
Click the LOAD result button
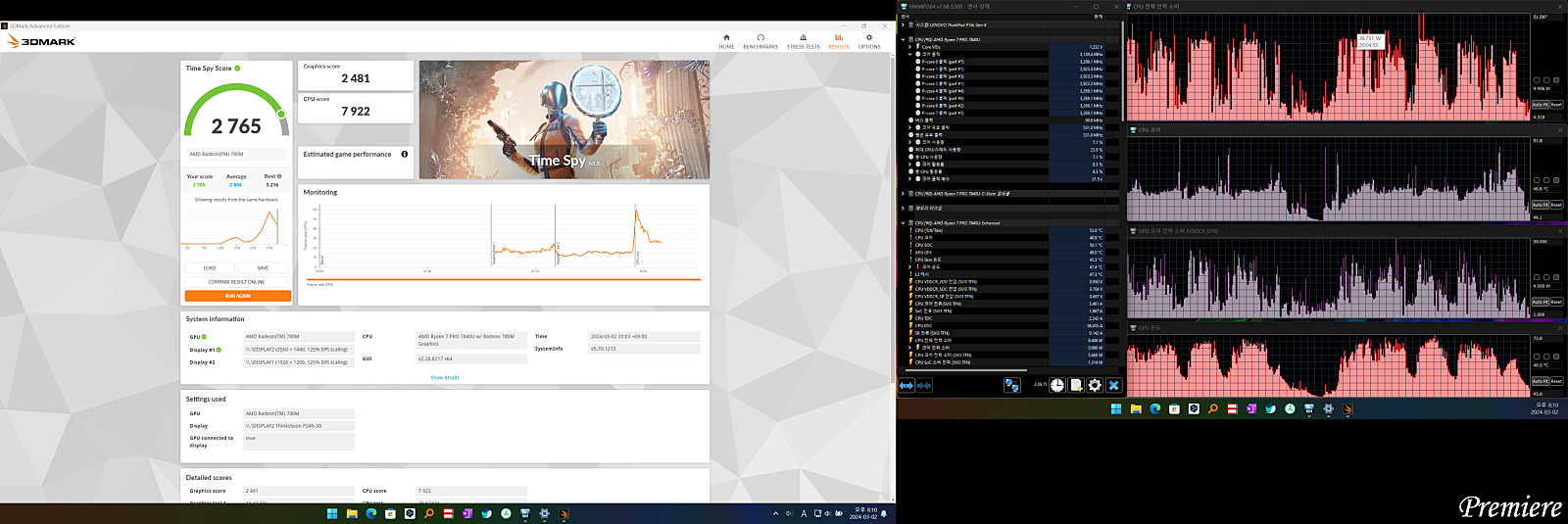[x=210, y=268]
